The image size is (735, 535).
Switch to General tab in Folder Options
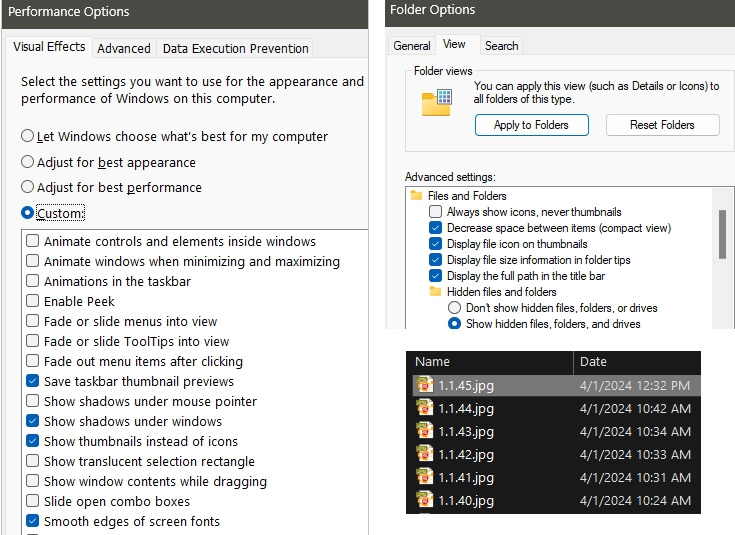pyautogui.click(x=412, y=45)
